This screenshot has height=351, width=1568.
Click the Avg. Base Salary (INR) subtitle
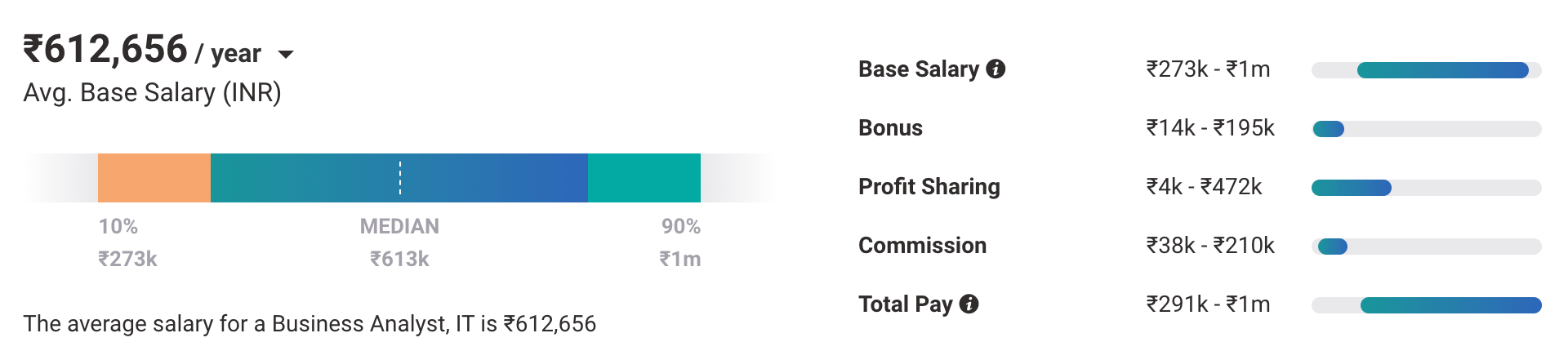[x=152, y=93]
